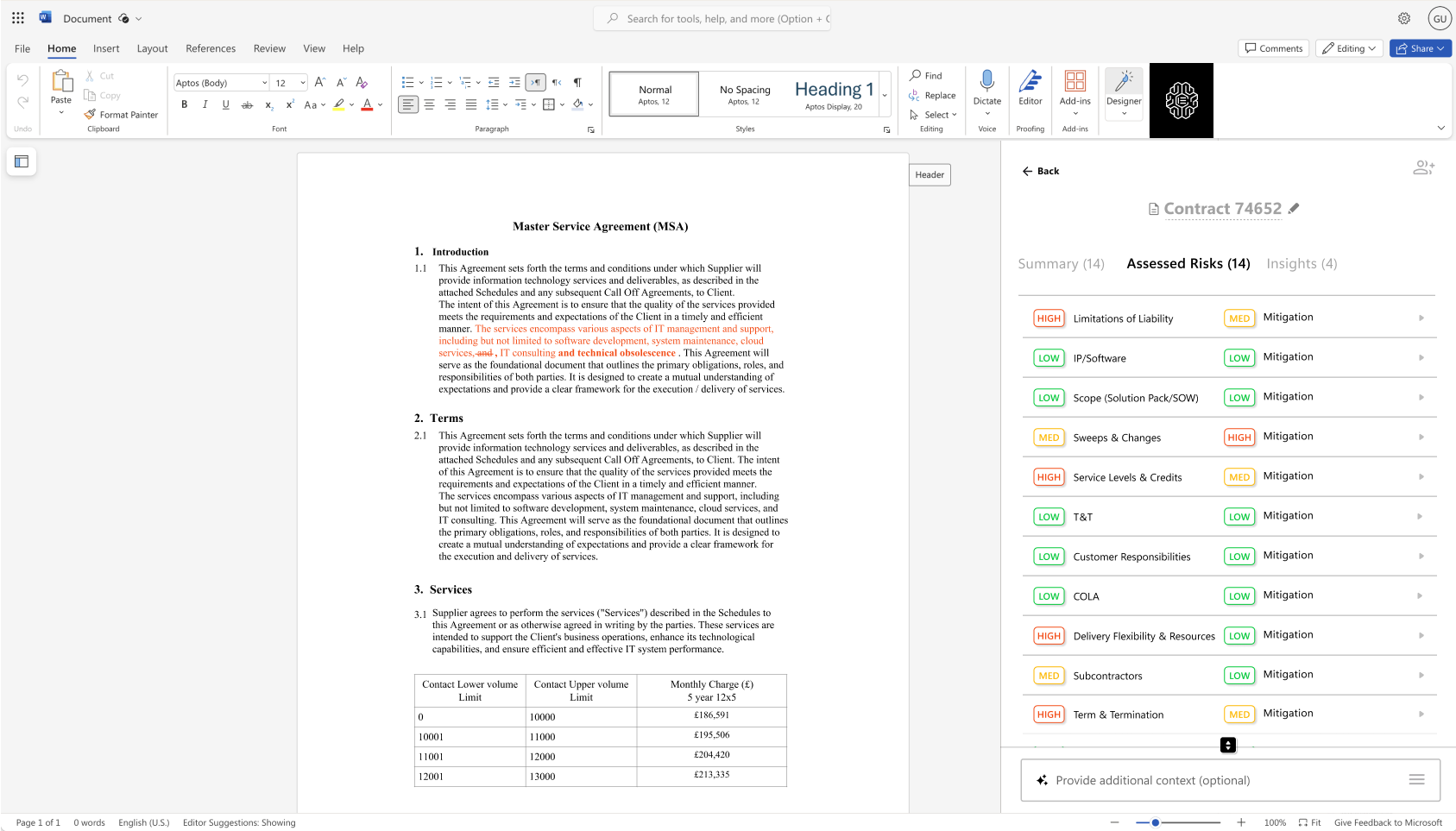1456x831 pixels.
Task: Toggle Italic formatting
Action: tap(205, 105)
